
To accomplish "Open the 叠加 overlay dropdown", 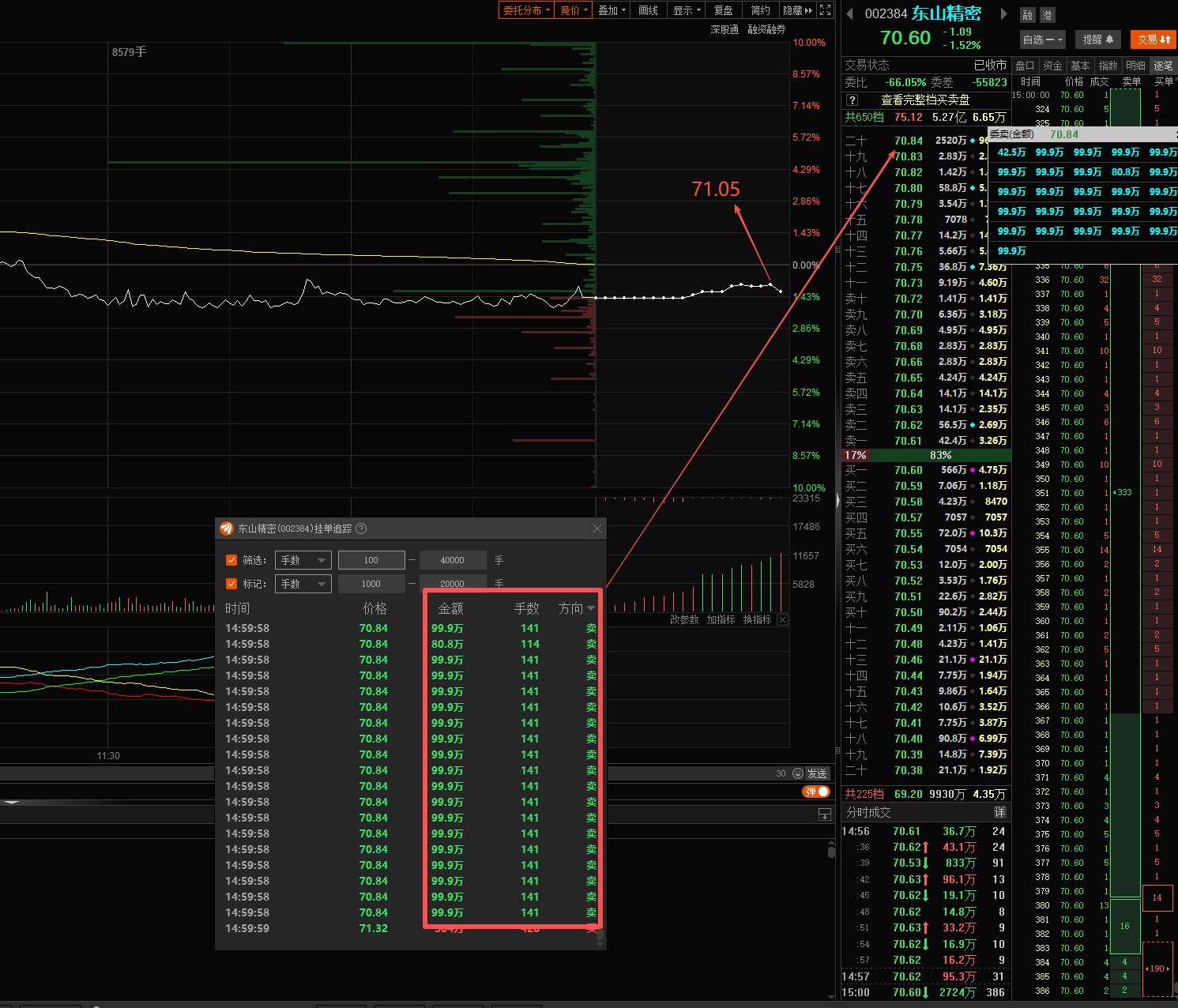I will coord(612,10).
